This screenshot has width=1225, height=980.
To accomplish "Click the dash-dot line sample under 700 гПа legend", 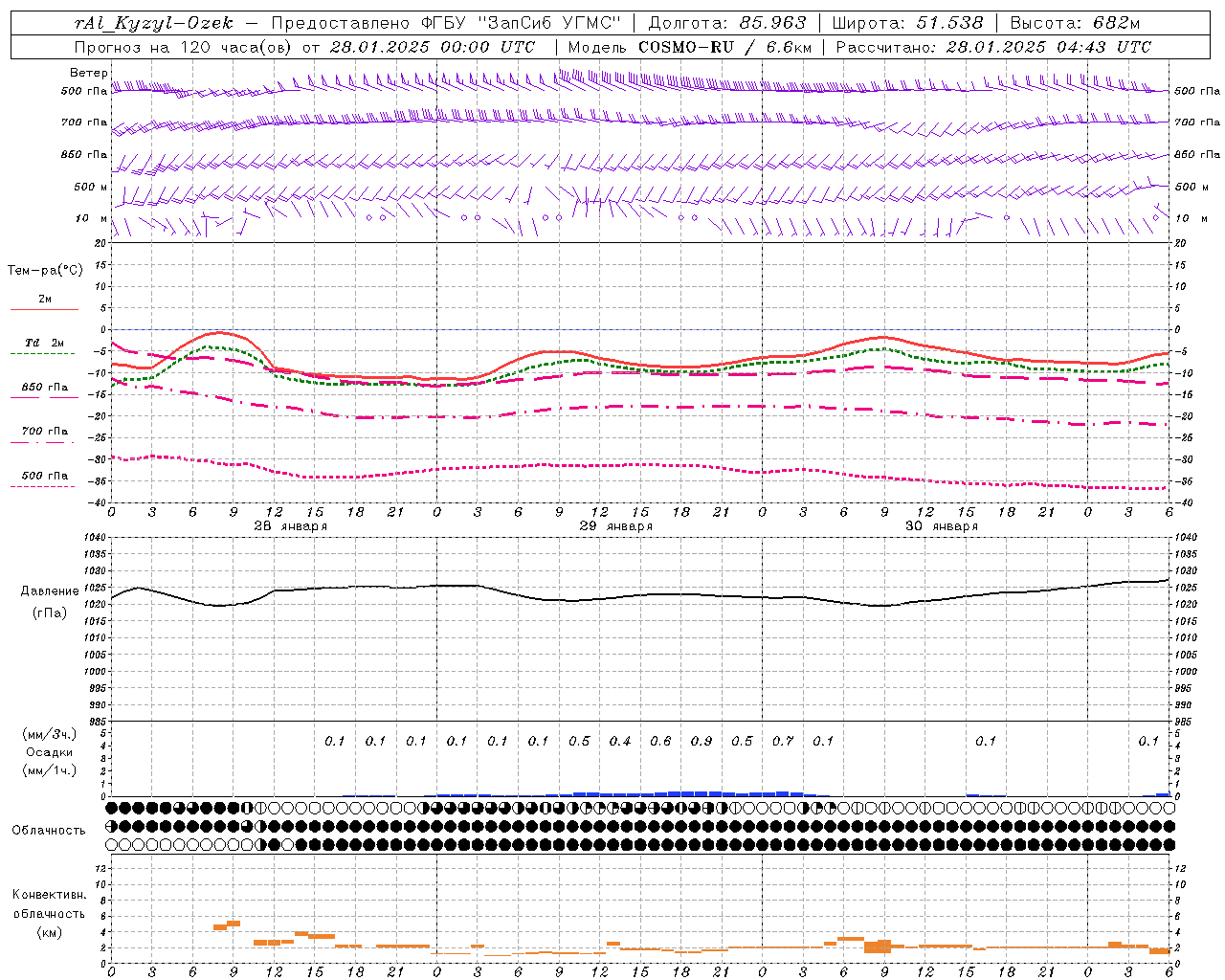I will 44,442.
